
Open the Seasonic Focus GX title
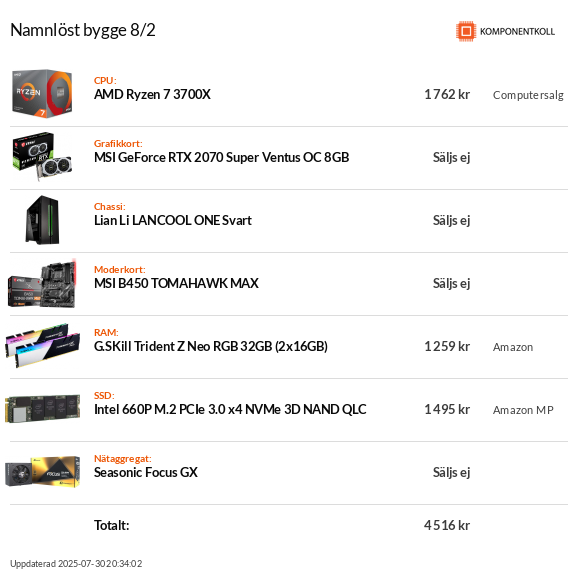[x=146, y=472]
